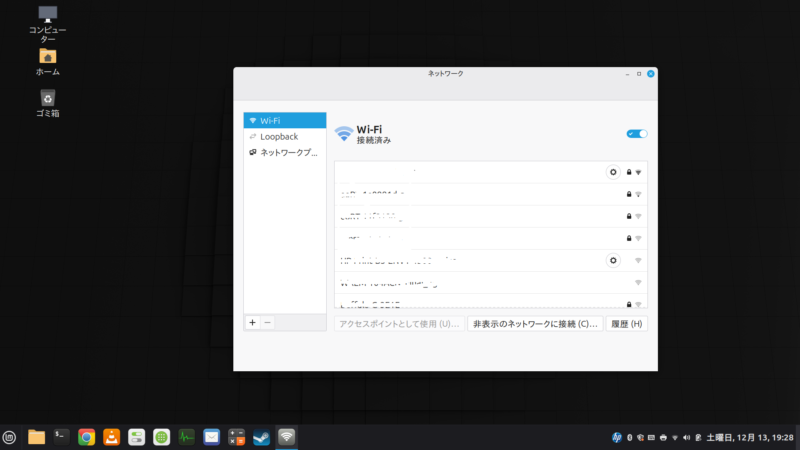Turn off the Wi-Fi toggle switch
The height and width of the screenshot is (450, 800).
pos(636,134)
